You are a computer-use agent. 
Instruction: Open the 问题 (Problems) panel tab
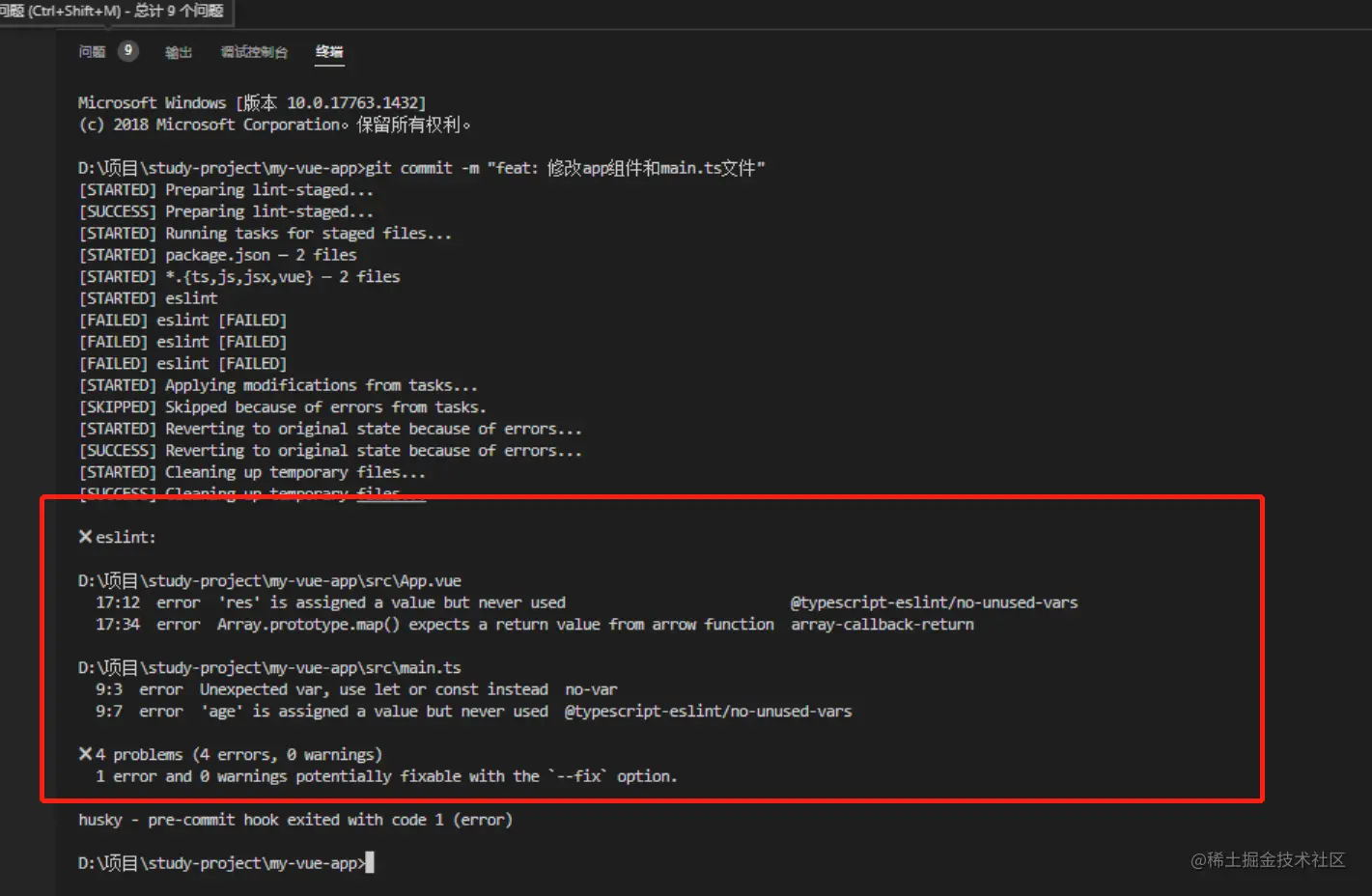tap(92, 52)
